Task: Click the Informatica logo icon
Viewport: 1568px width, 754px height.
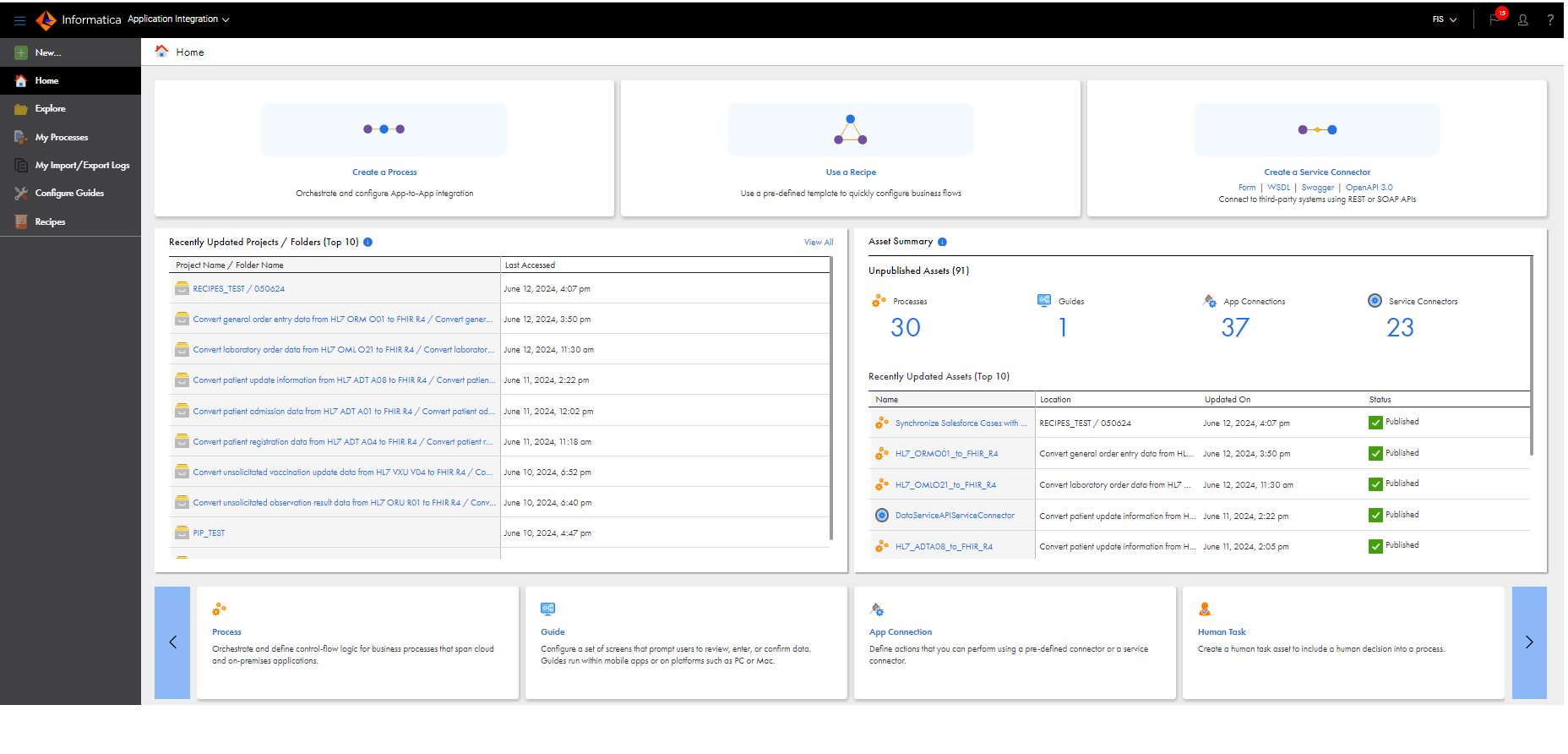Action: click(x=46, y=19)
